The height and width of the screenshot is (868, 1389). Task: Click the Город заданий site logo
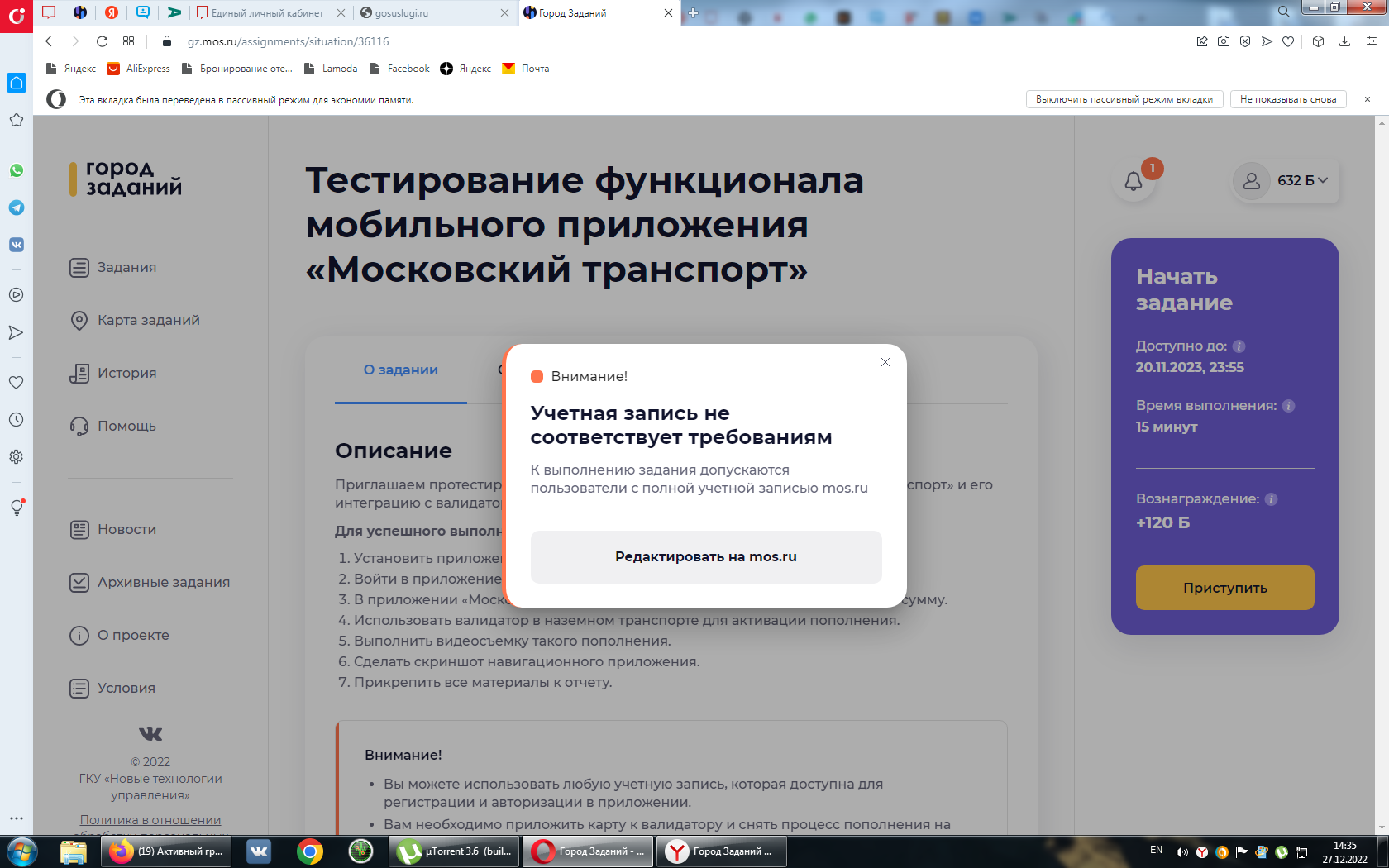(126, 178)
